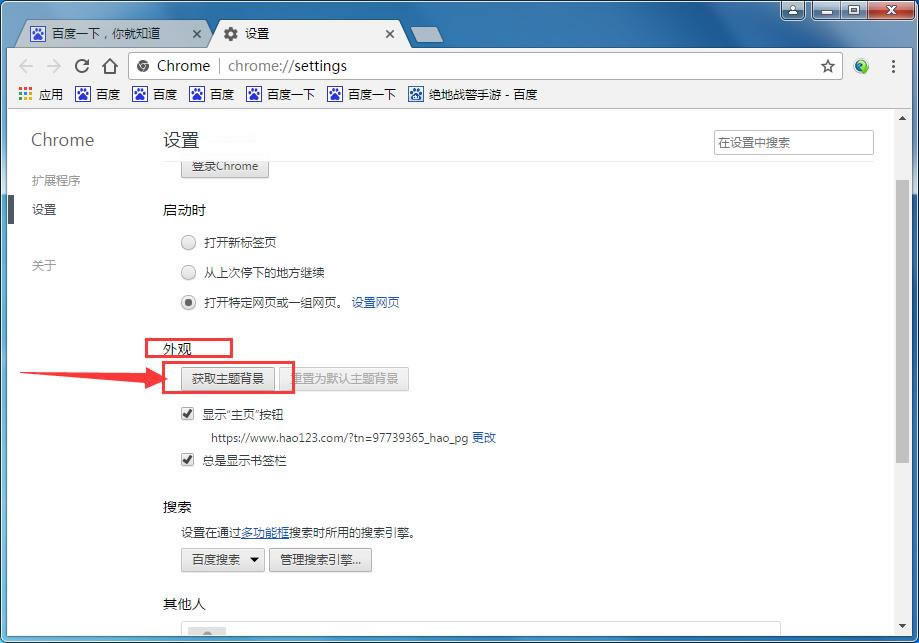Screen dimensions: 919x643
Task: Open 百度搜索 search engine dropdown
Action: [223, 560]
